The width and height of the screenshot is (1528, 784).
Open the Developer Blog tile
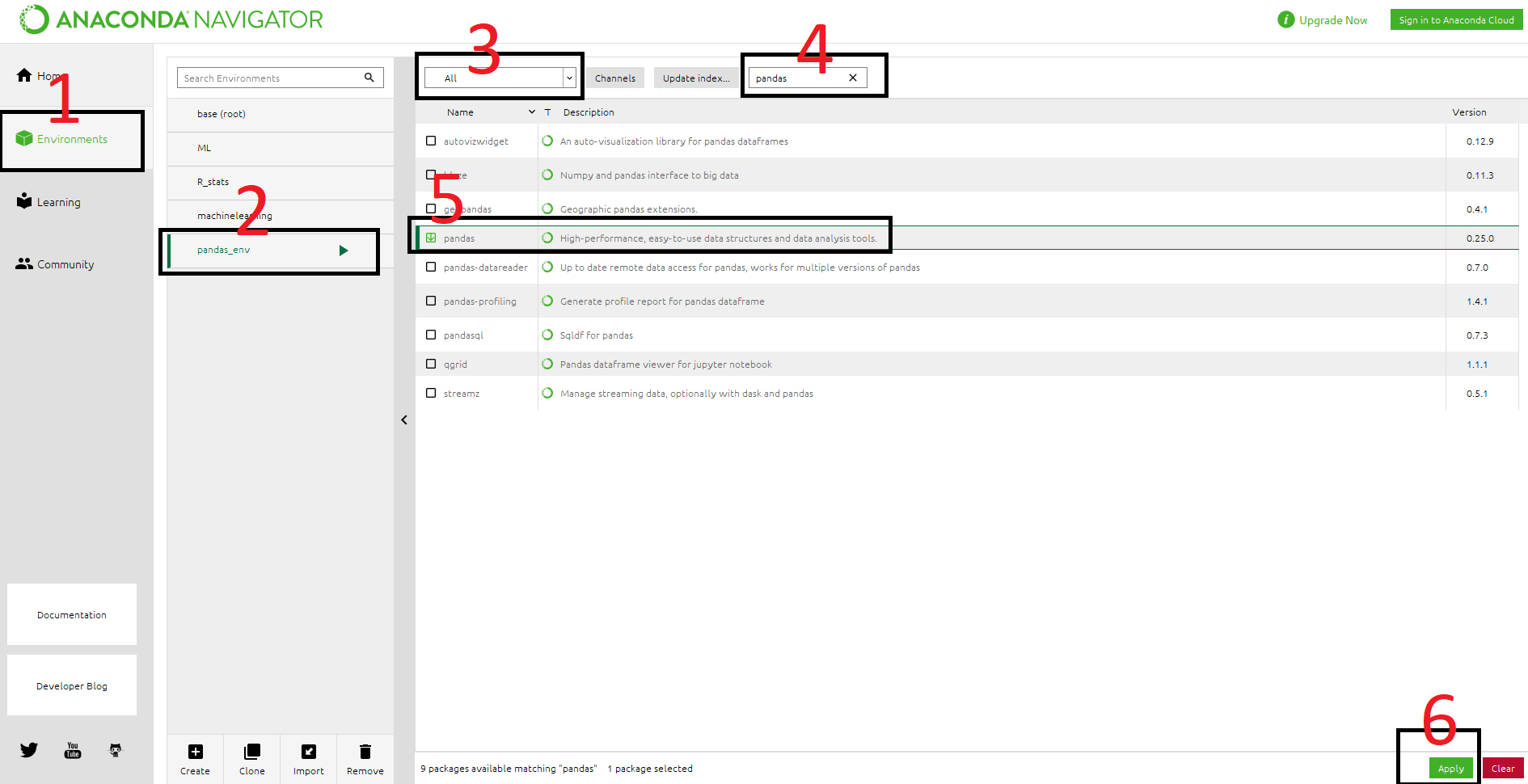[x=72, y=685]
